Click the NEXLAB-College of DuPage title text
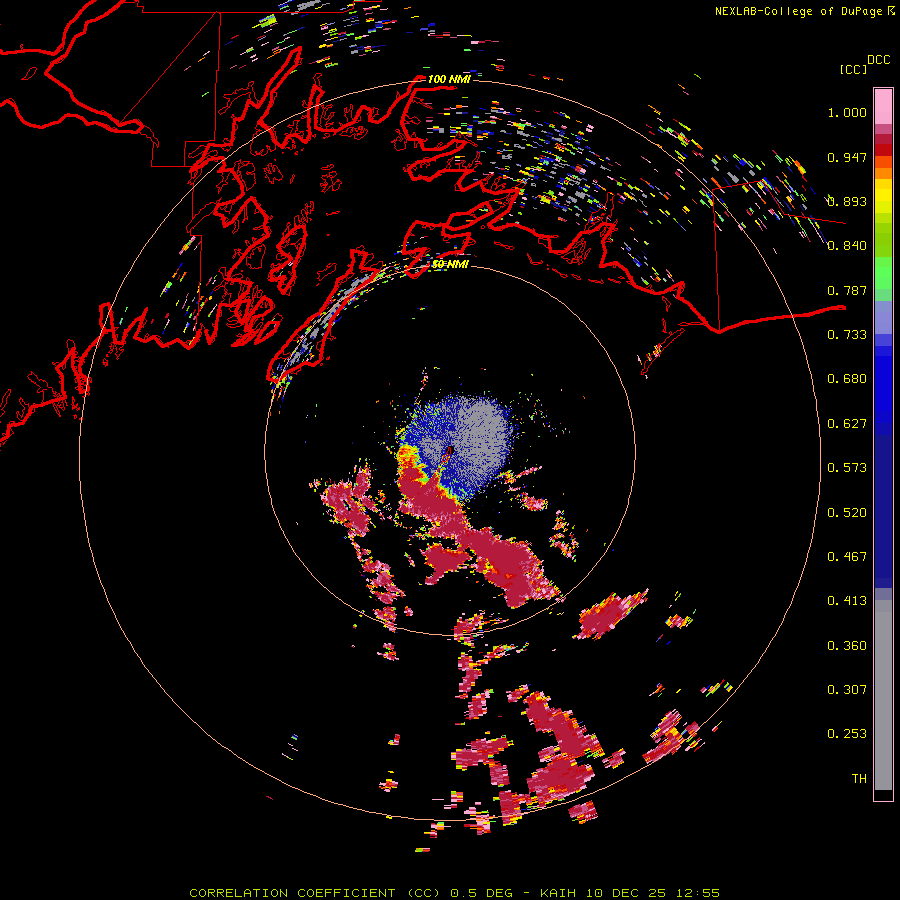 (x=798, y=11)
